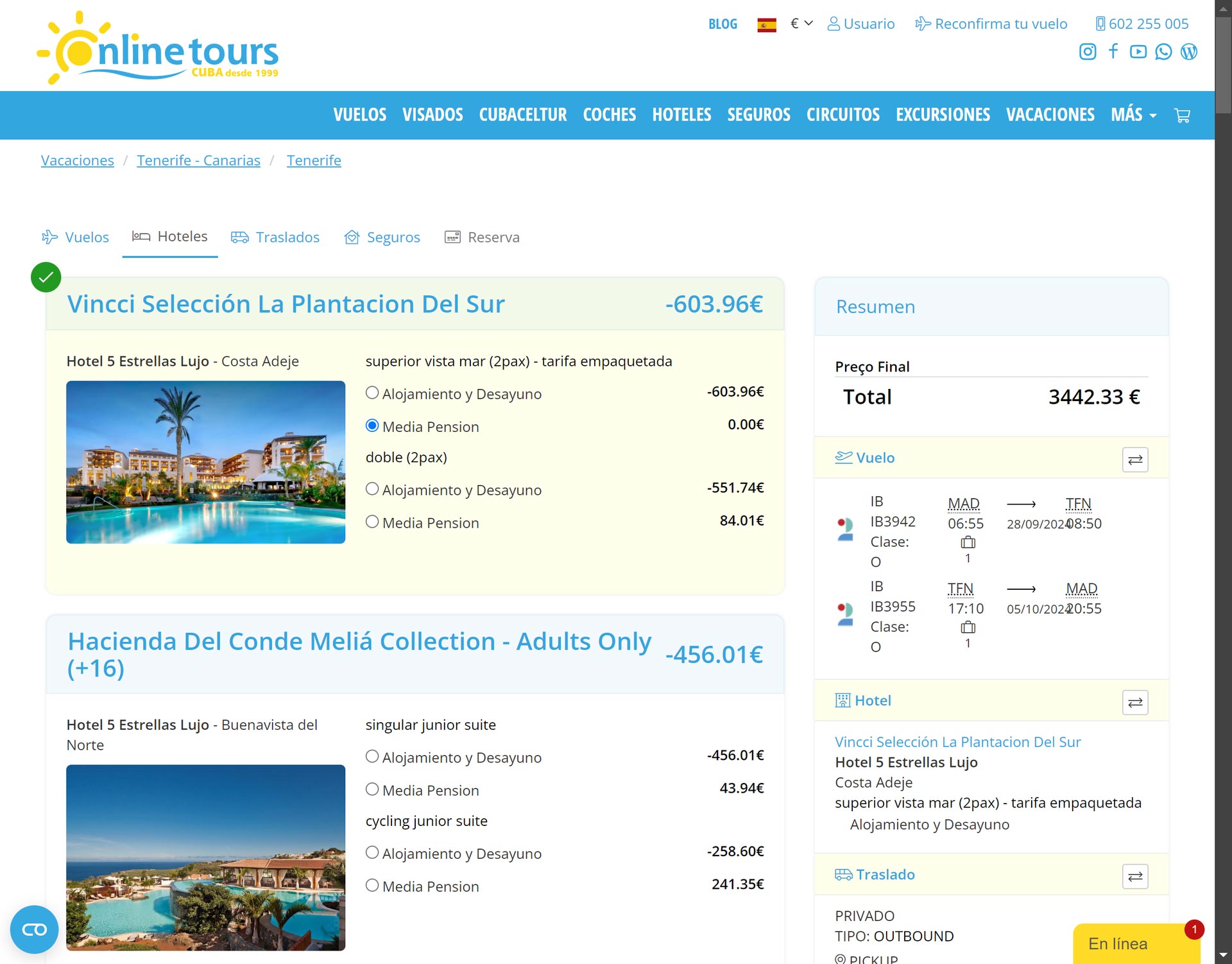Click the Iberia airline logo for IB3955
This screenshot has width=1232, height=964.
[x=845, y=614]
